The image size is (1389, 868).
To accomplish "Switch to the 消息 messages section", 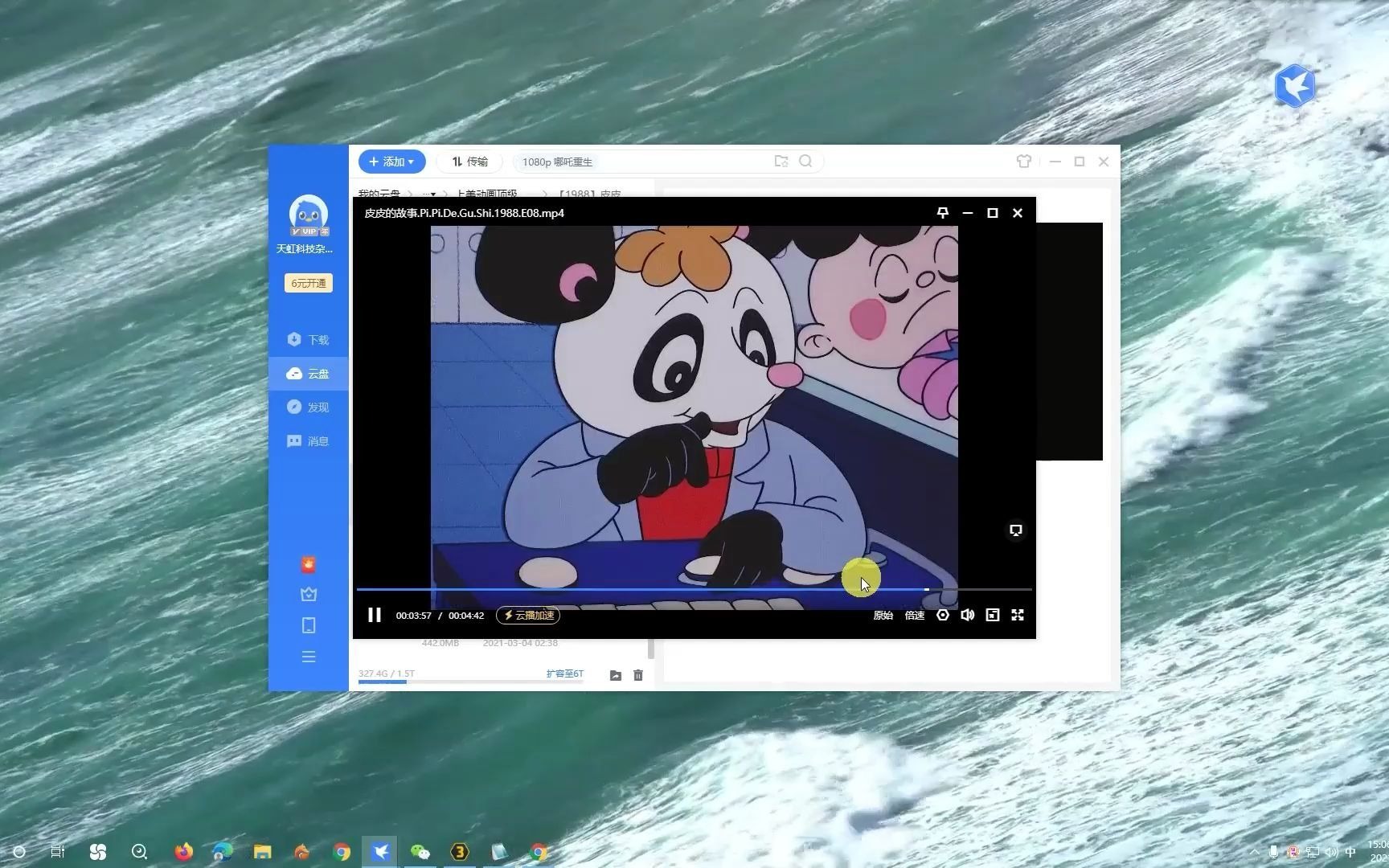I will (x=309, y=441).
